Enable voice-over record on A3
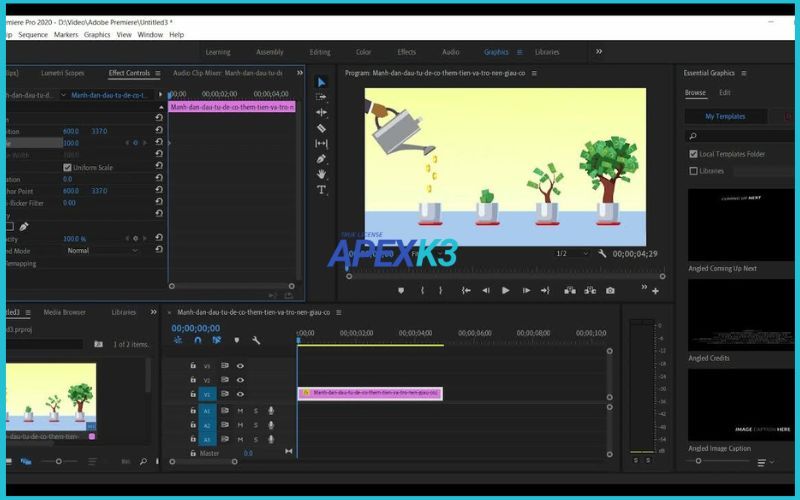This screenshot has height=500, width=800. coord(271,439)
